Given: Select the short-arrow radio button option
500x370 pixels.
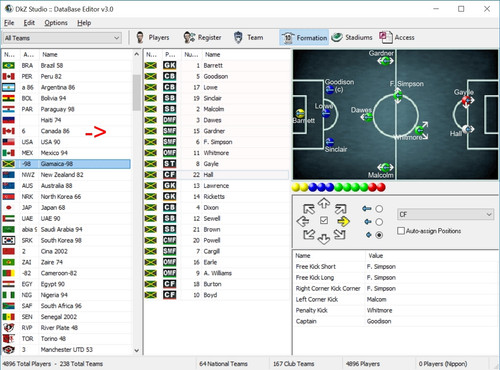Looking at the screenshot, I should tap(379, 235).
